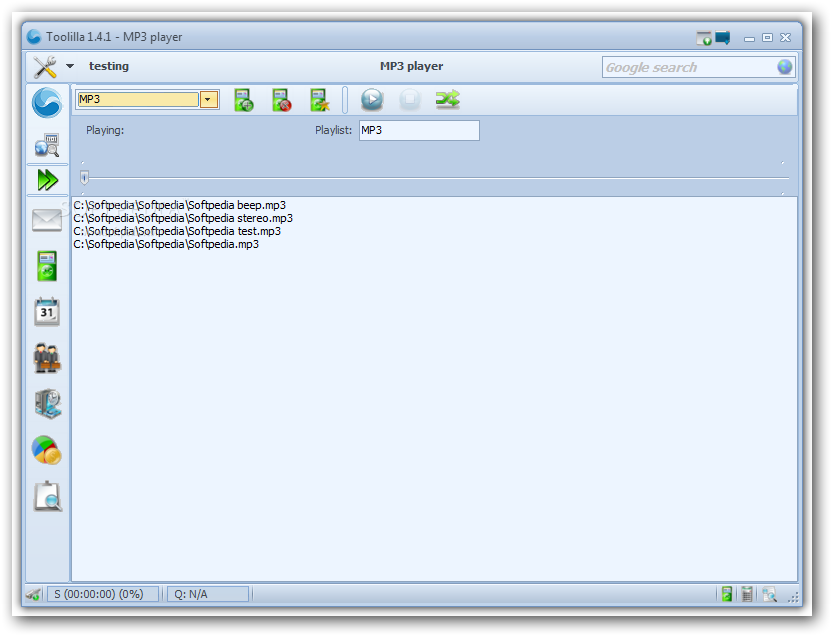Open the wrench and screwdriver tools menu
The height and width of the screenshot is (636, 832).
point(45,67)
